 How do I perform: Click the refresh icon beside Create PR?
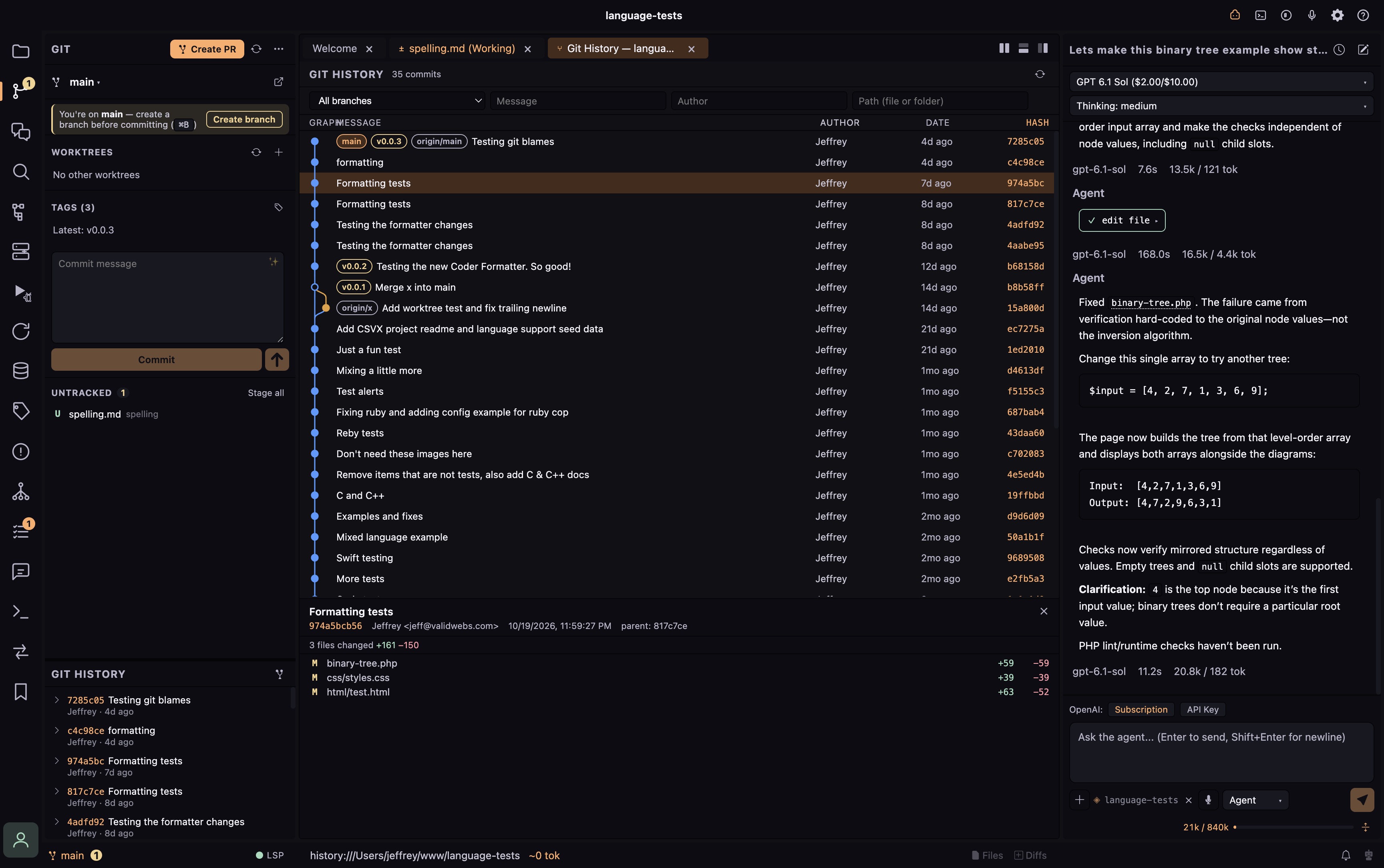256,49
